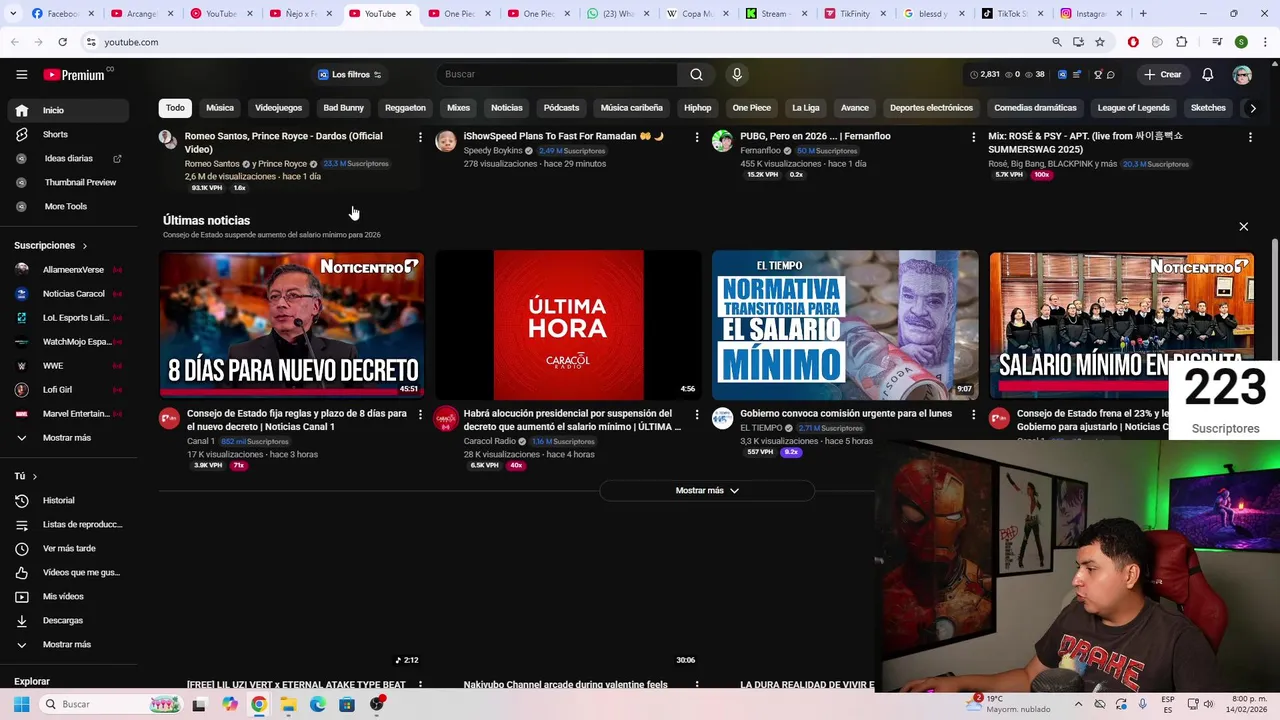Viewport: 1280px width, 720px height.
Task: Expand Mostrar más under Tú section
Action: [x=67, y=644]
